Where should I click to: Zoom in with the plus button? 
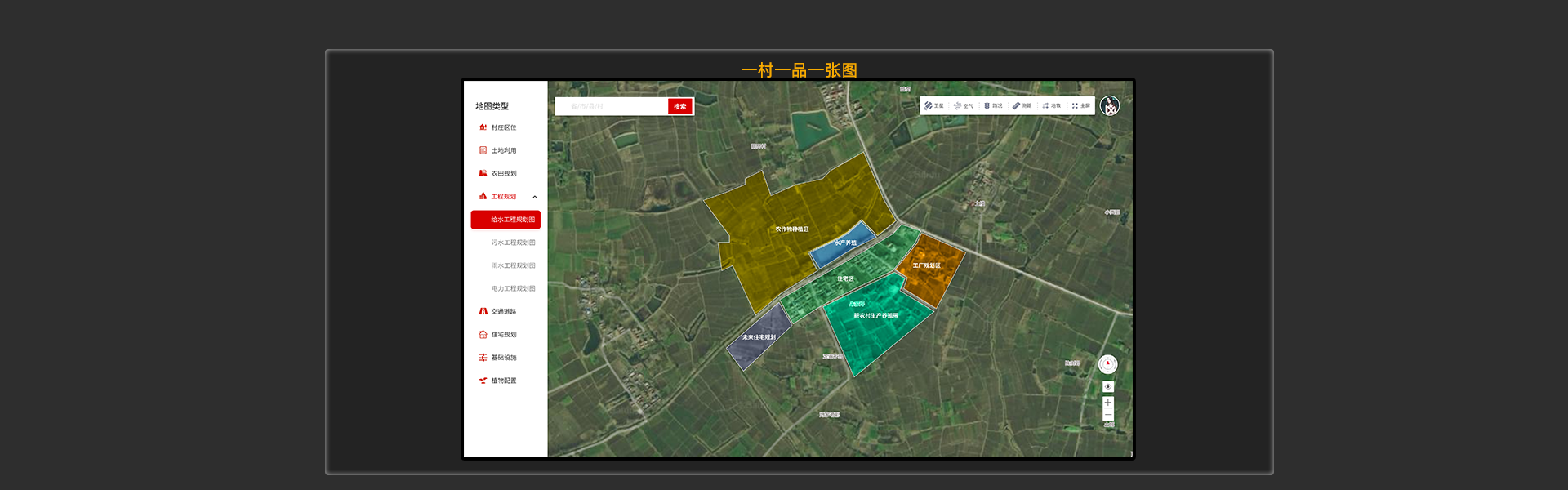[x=1108, y=403]
